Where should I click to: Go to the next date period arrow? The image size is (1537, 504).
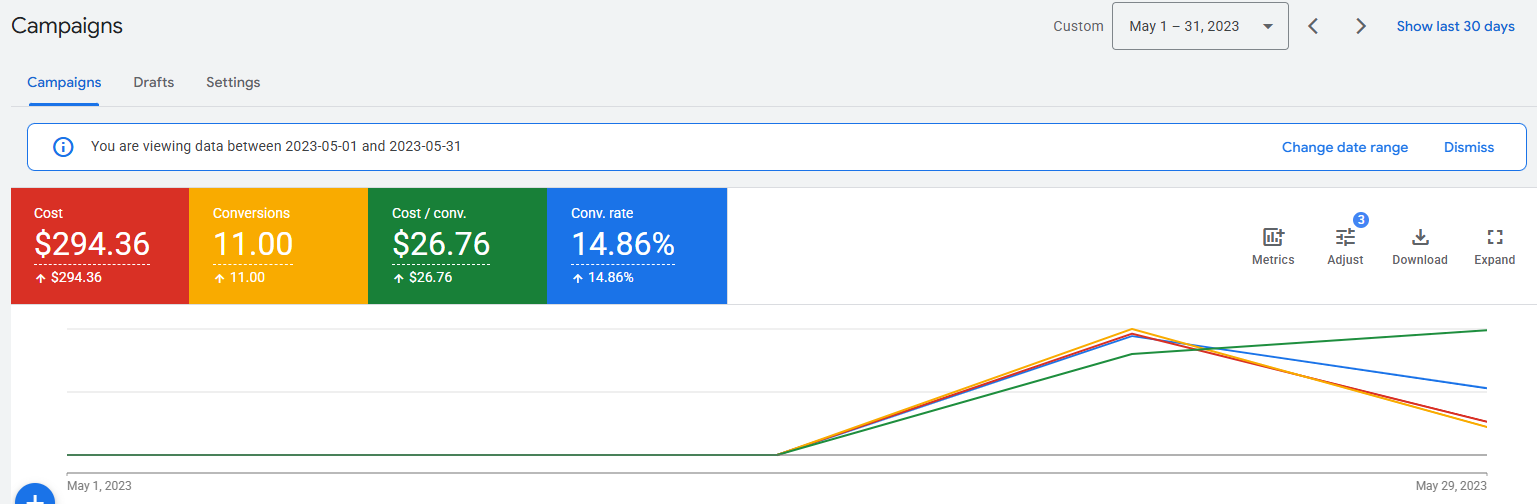(1361, 26)
